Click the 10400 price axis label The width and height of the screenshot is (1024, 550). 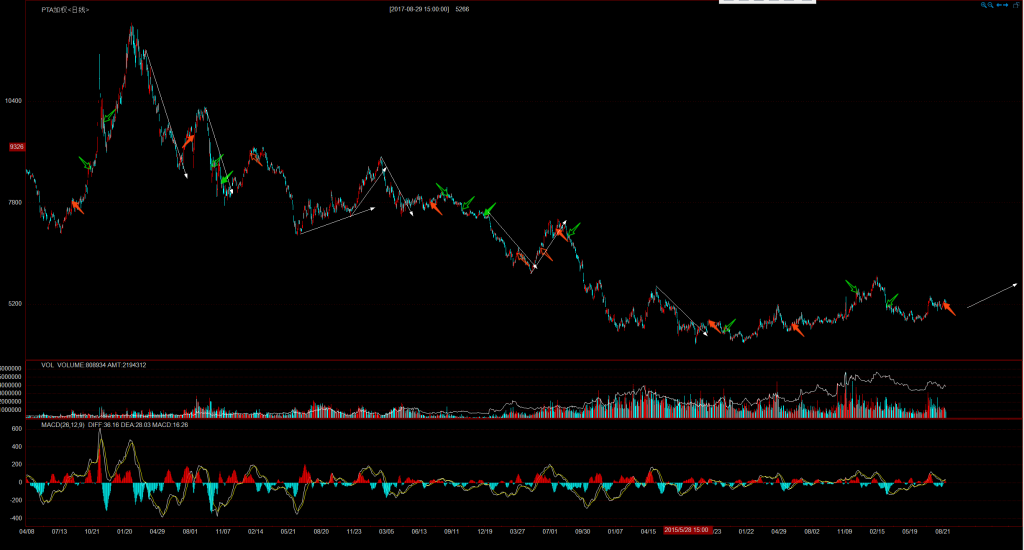click(x=14, y=101)
